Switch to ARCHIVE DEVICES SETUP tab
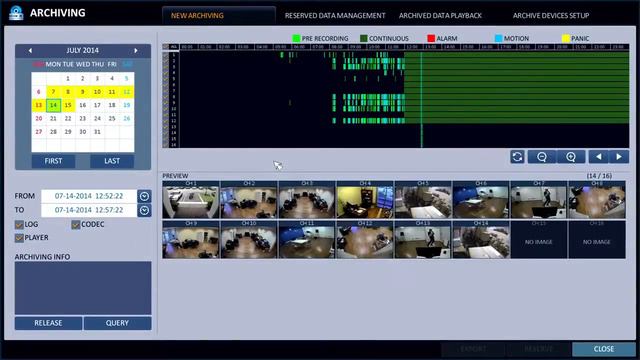The image size is (640, 360). (x=551, y=16)
